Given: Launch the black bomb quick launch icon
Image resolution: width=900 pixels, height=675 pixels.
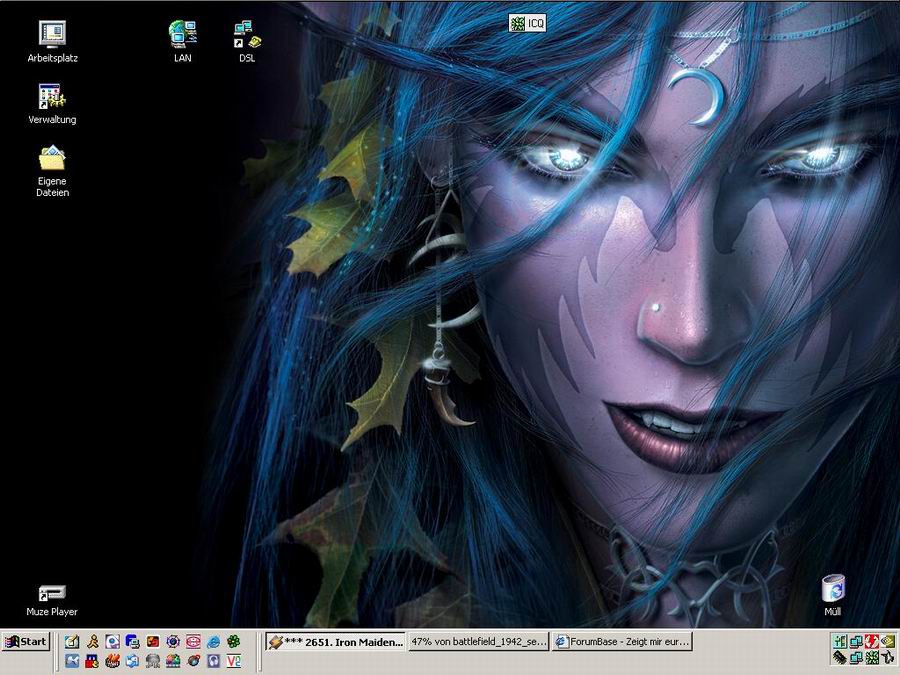Looking at the screenshot, I should tap(194, 661).
